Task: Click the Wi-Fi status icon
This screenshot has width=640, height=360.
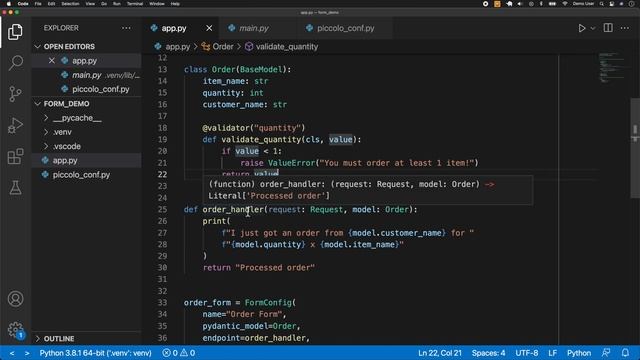Action: pos(565,4)
